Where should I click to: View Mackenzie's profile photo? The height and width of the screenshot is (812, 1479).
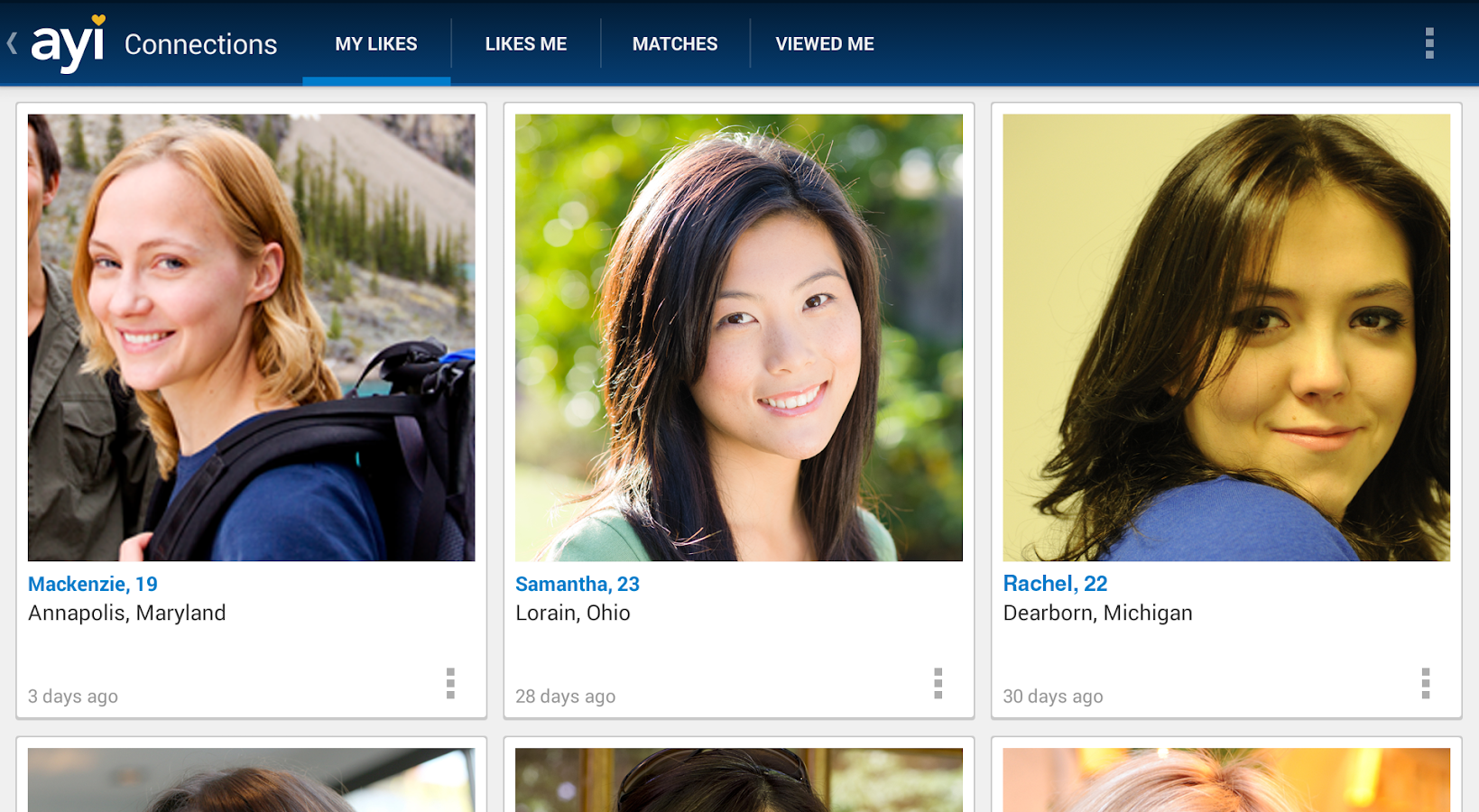252,337
